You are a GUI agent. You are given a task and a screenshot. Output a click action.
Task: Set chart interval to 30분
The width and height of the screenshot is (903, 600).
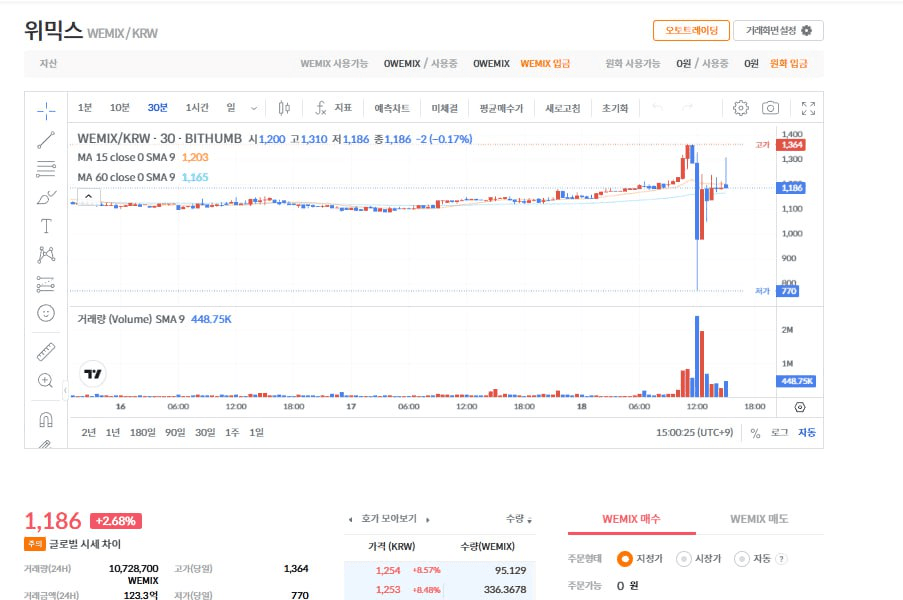coord(157,108)
